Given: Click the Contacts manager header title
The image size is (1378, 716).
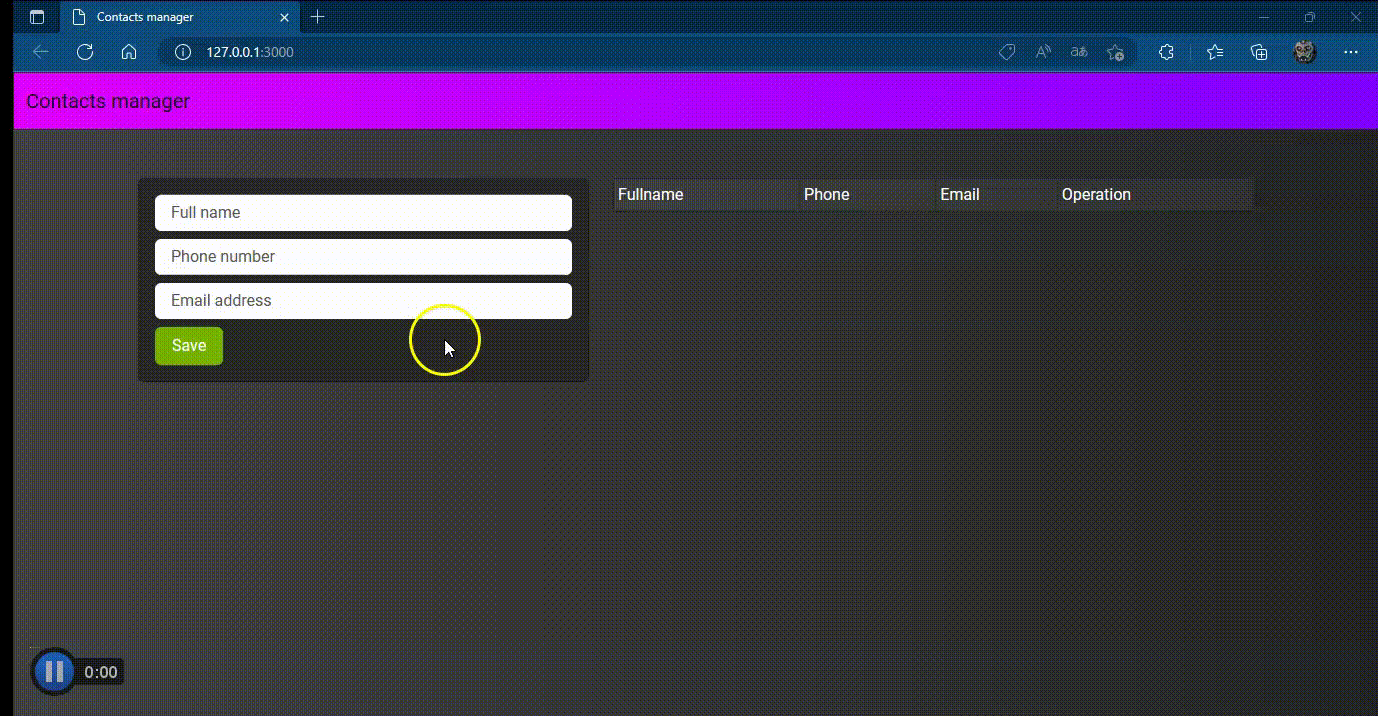Looking at the screenshot, I should [x=108, y=101].
